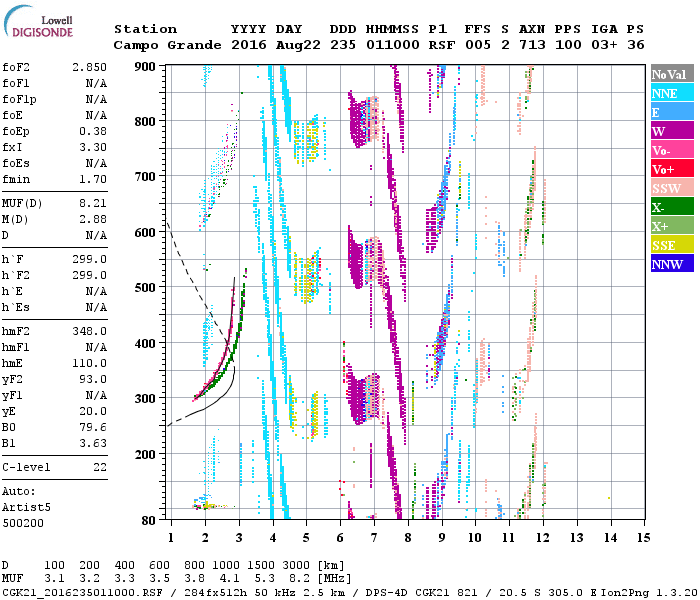Click the M(D) value 2.88
Image resolution: width=700 pixels, height=600 pixels.
pyautogui.click(x=93, y=220)
